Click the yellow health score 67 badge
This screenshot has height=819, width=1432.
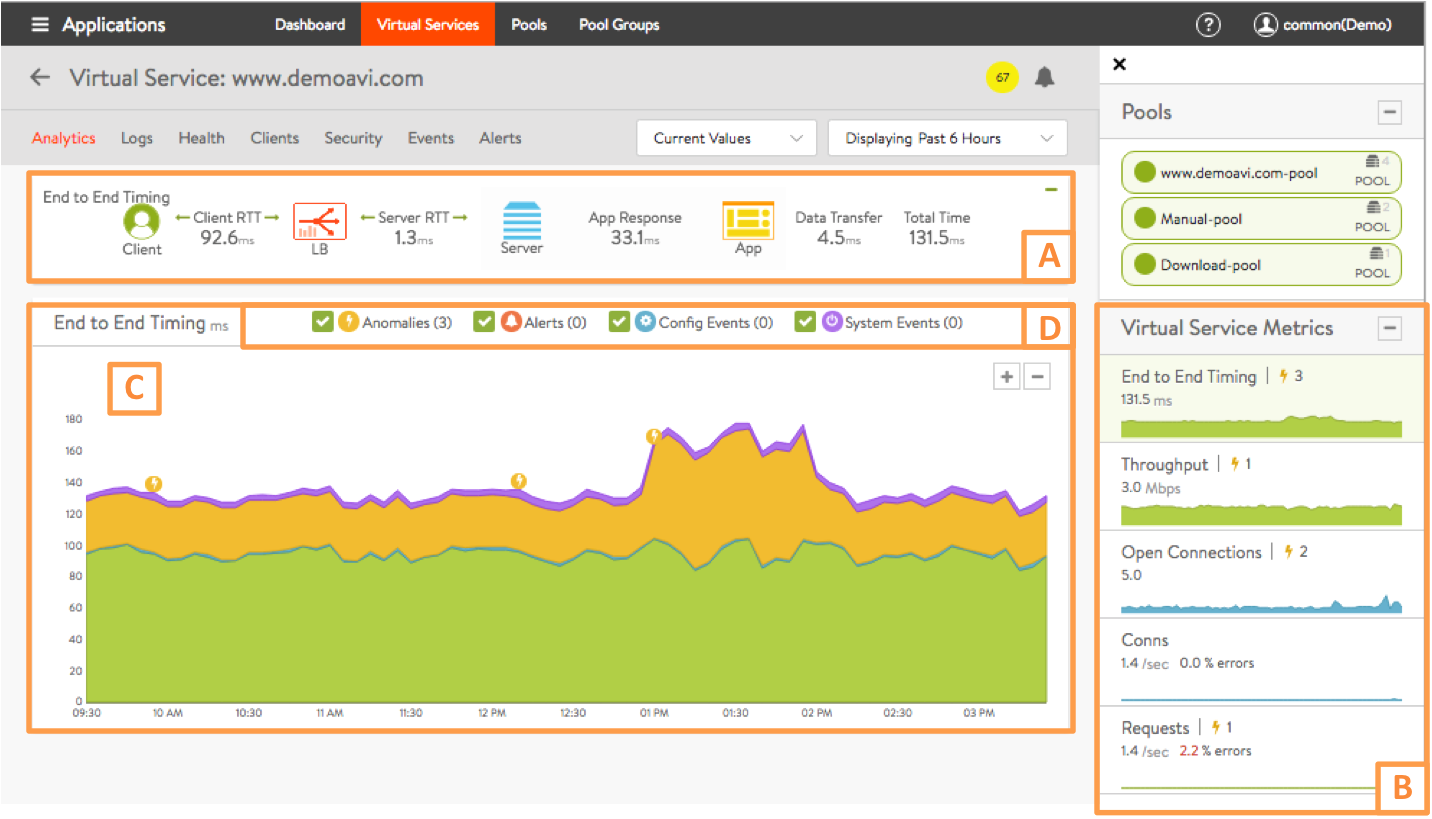coord(1002,77)
